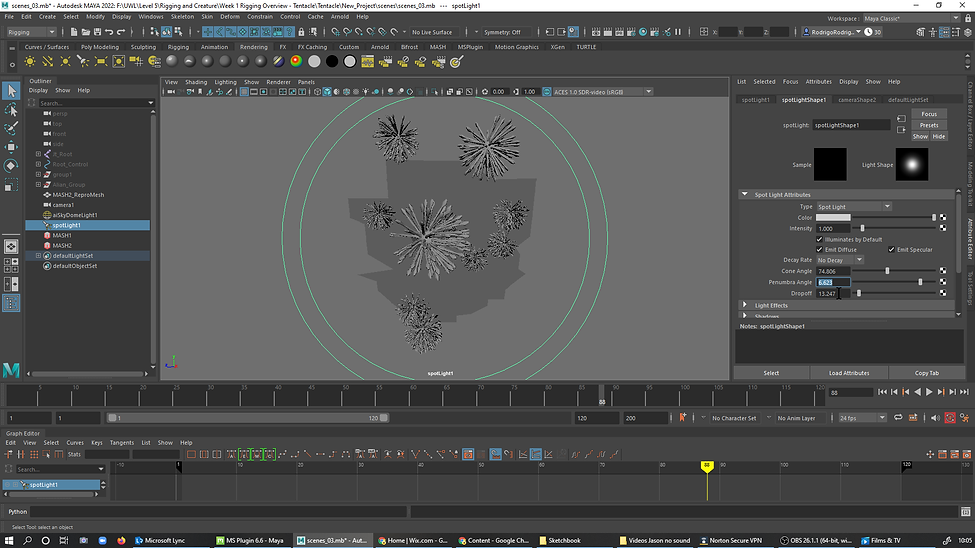This screenshot has height=548, width=975.
Task: Open viewport Lighting menu
Action: pos(225,82)
